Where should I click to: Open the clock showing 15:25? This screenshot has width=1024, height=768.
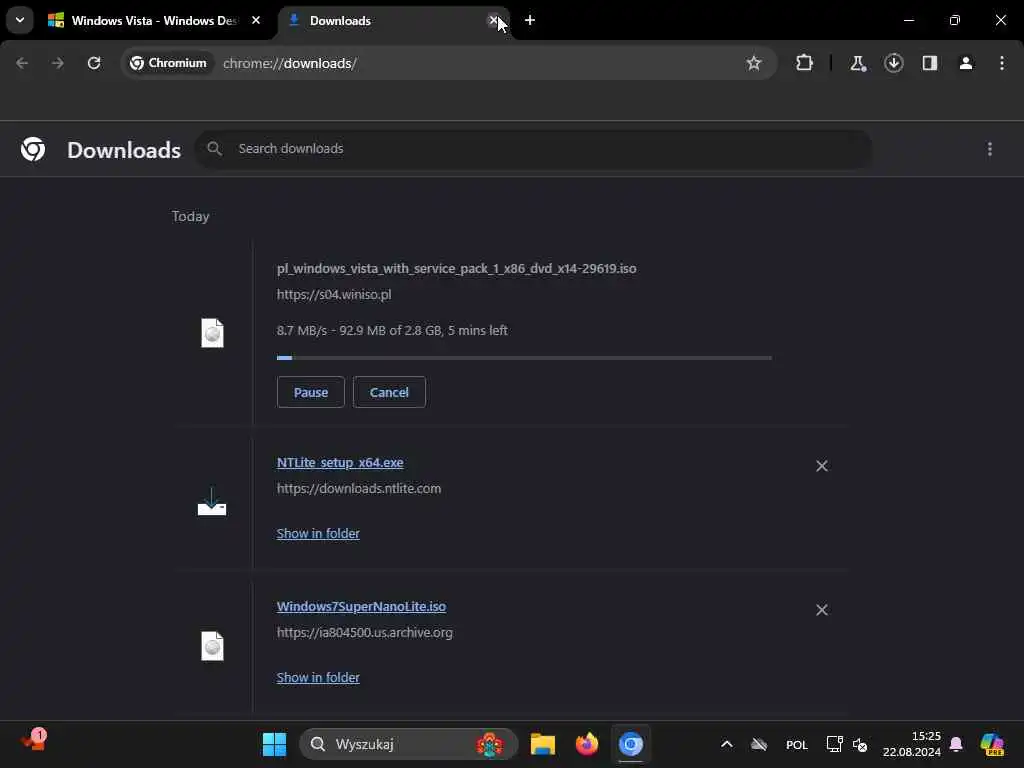[912, 744]
